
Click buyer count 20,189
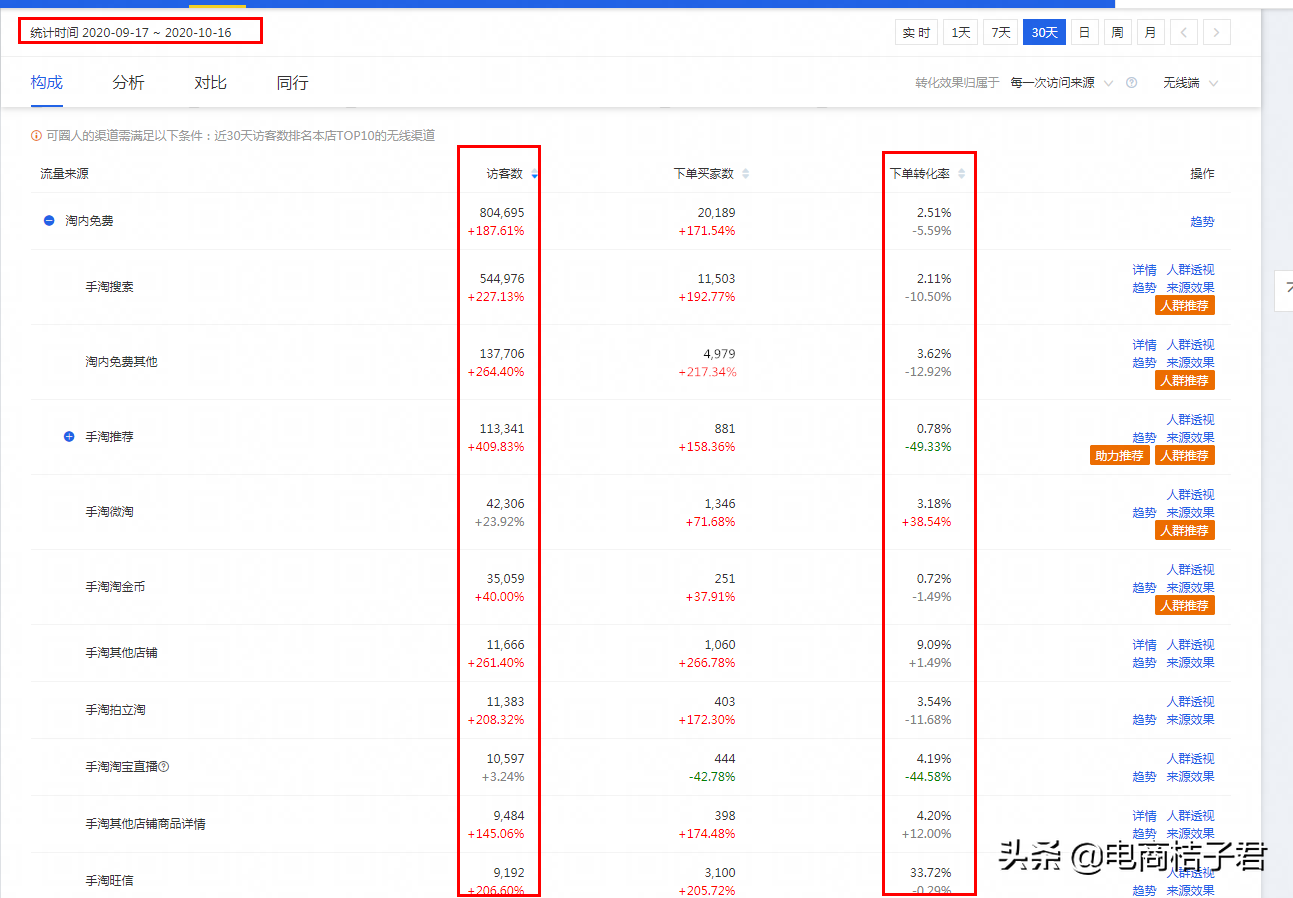pyautogui.click(x=716, y=213)
